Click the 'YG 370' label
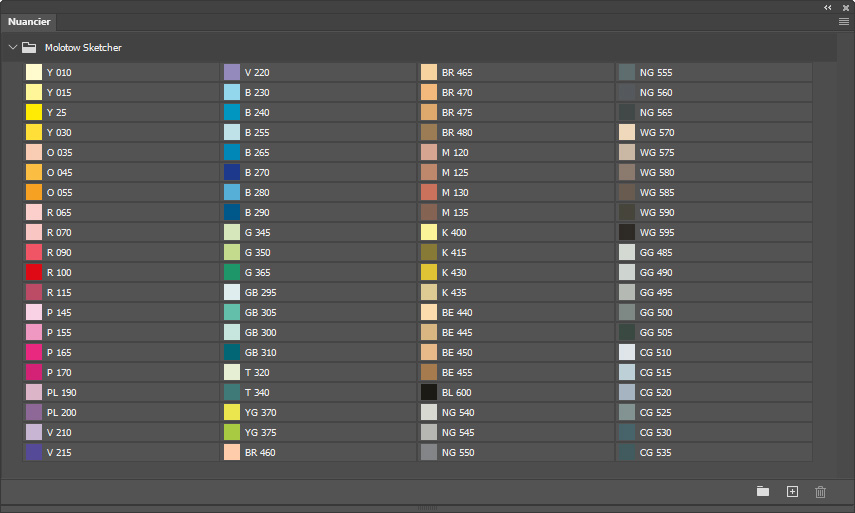Image resolution: width=855 pixels, height=513 pixels. [260, 413]
